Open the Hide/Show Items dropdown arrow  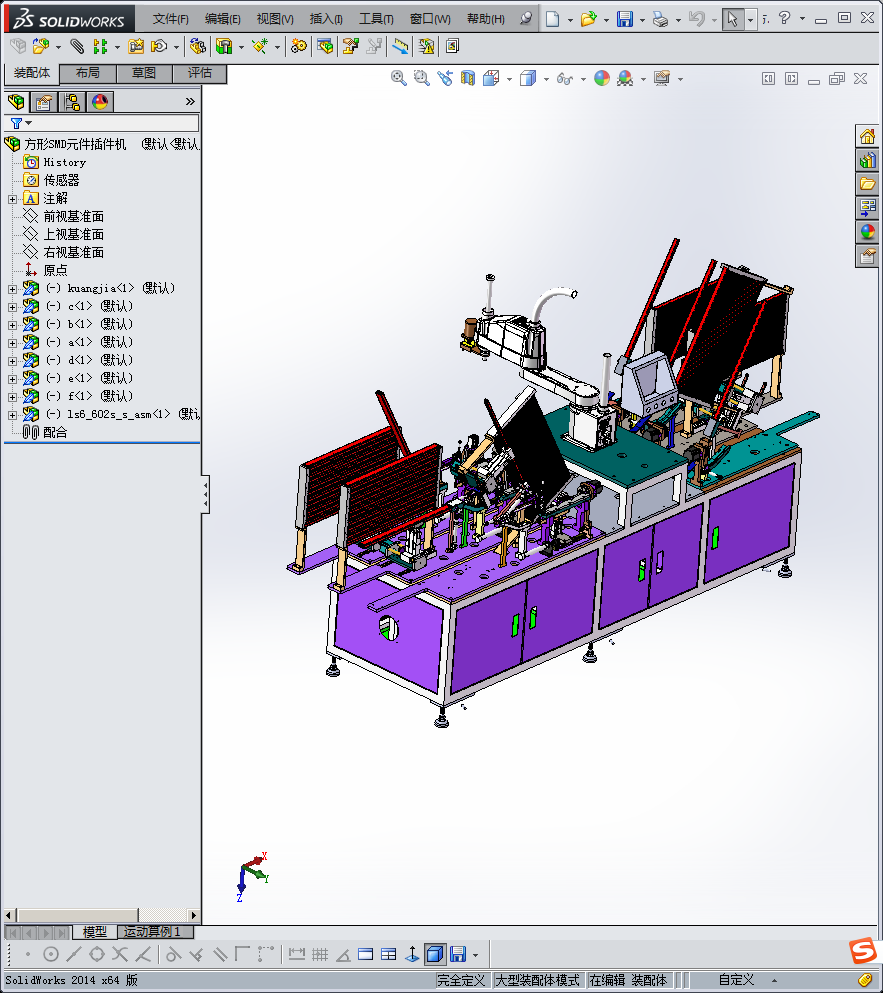583,79
